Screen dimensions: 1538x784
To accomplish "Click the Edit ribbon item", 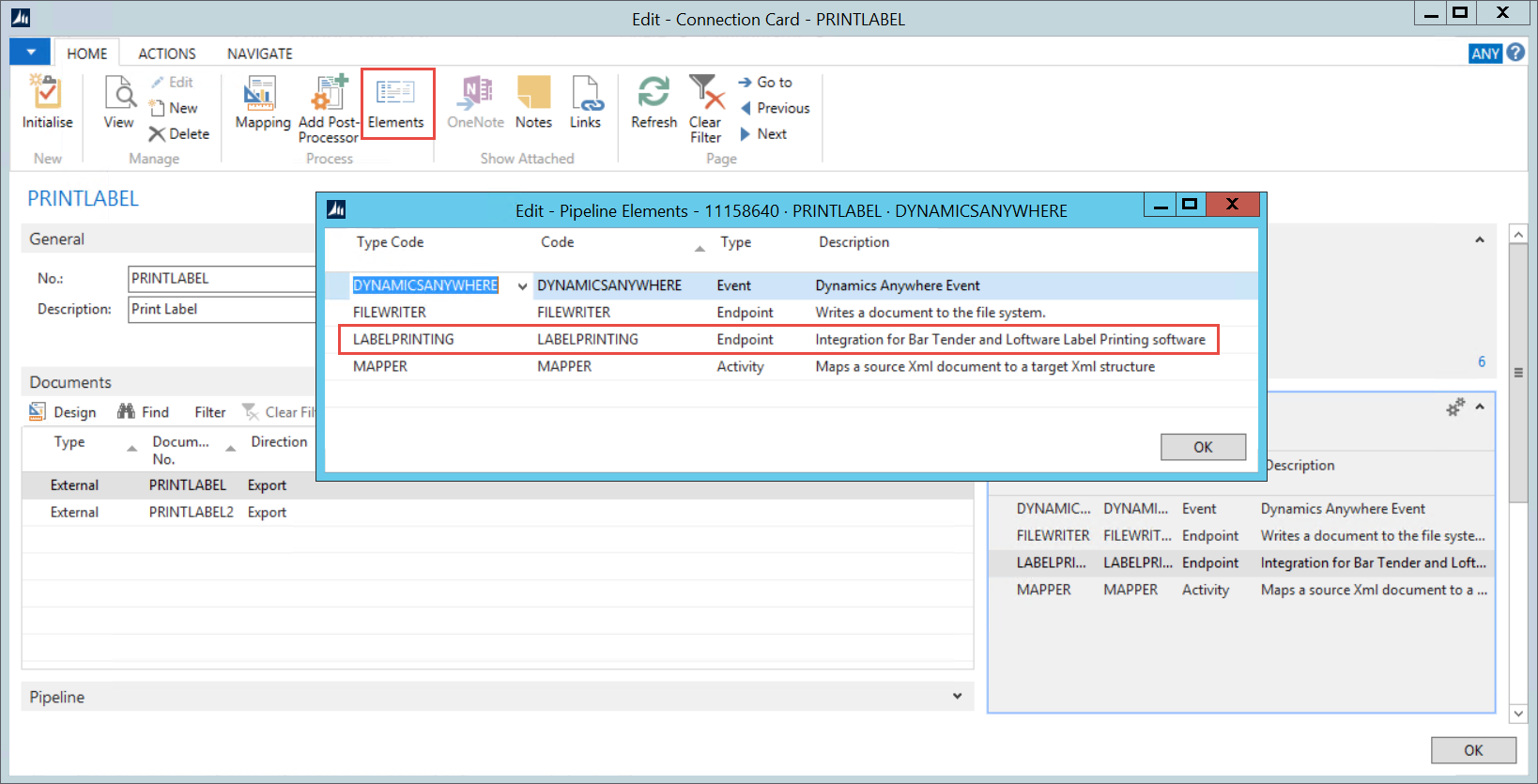I will tap(172, 83).
